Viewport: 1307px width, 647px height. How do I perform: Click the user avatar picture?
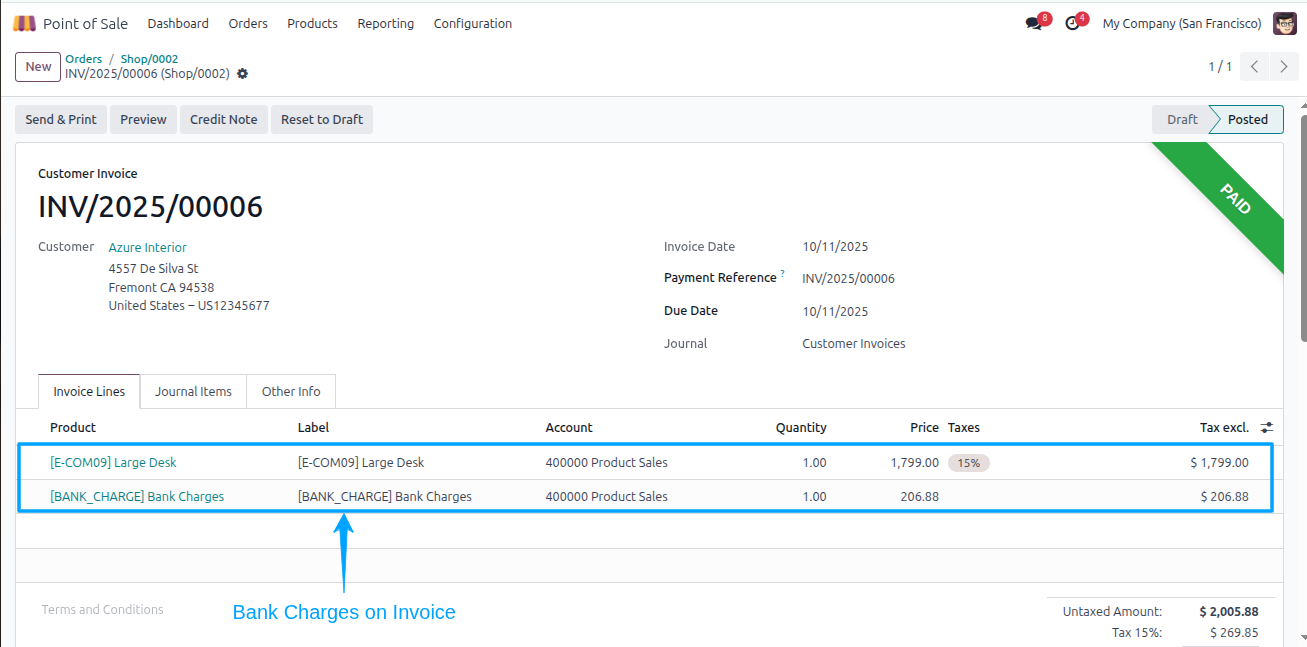click(1285, 23)
